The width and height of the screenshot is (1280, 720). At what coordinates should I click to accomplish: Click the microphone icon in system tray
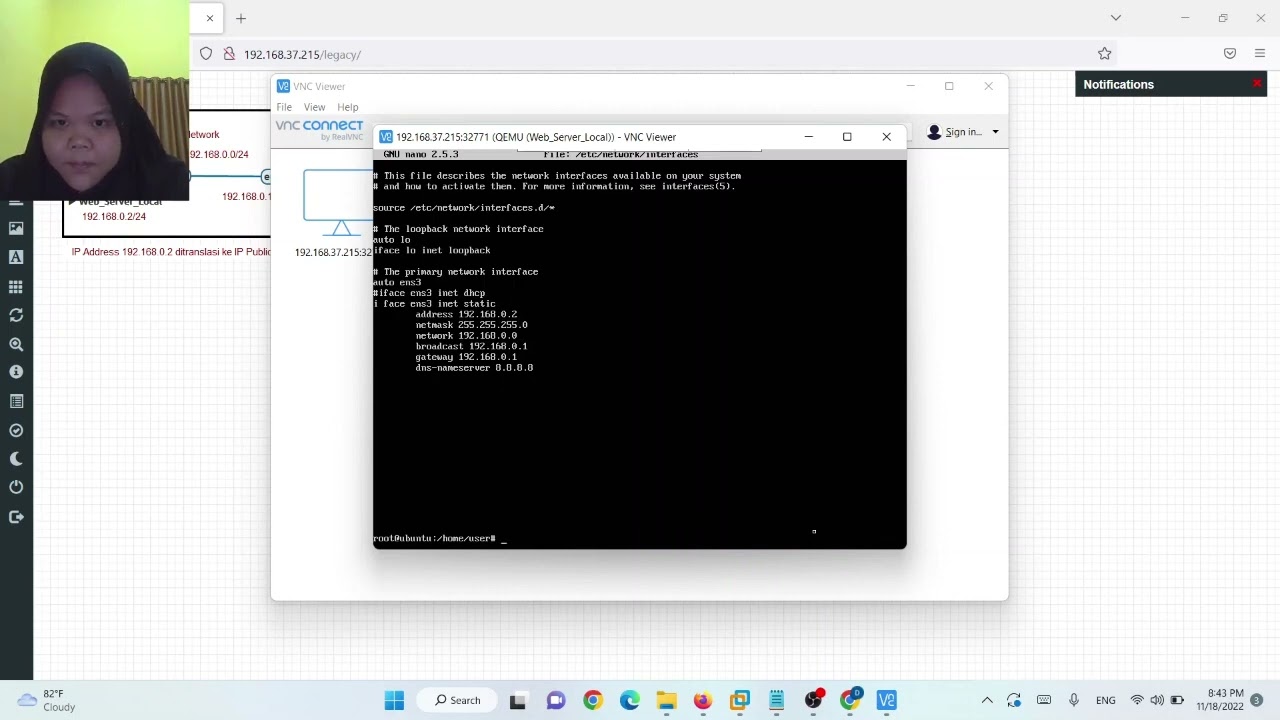tap(1074, 700)
